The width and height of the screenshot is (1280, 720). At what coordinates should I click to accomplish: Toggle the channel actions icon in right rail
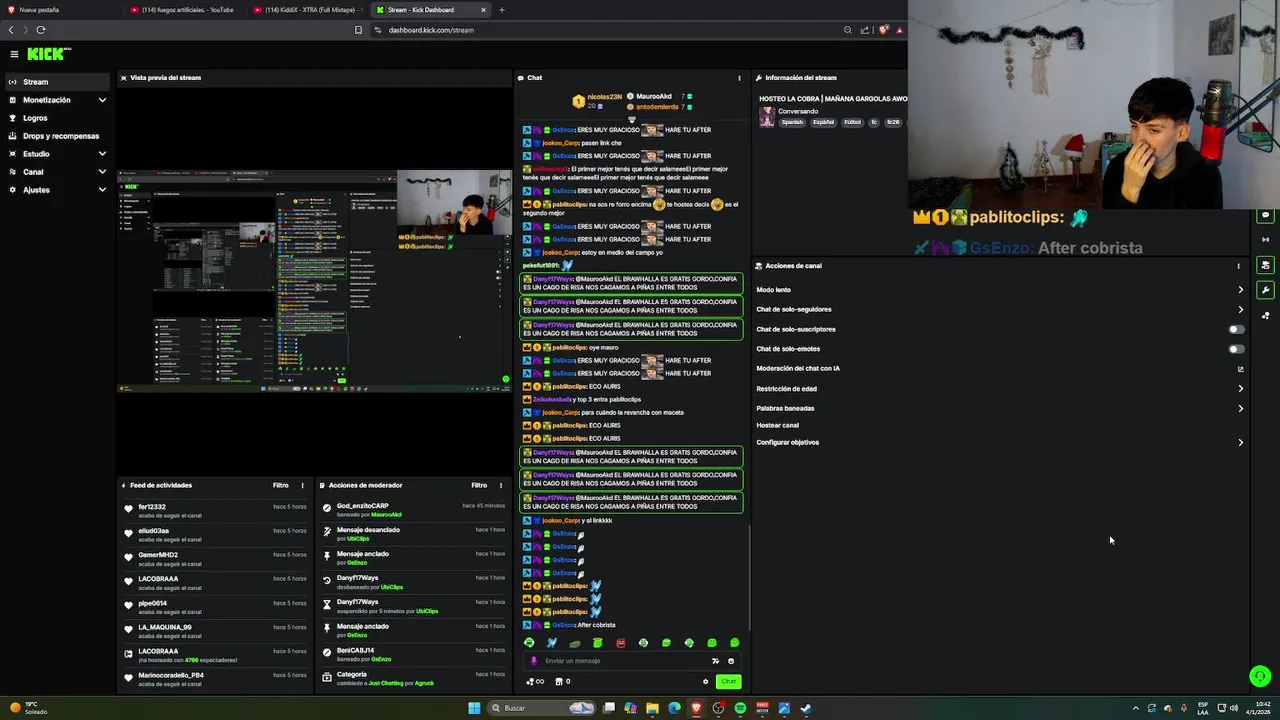1265,265
